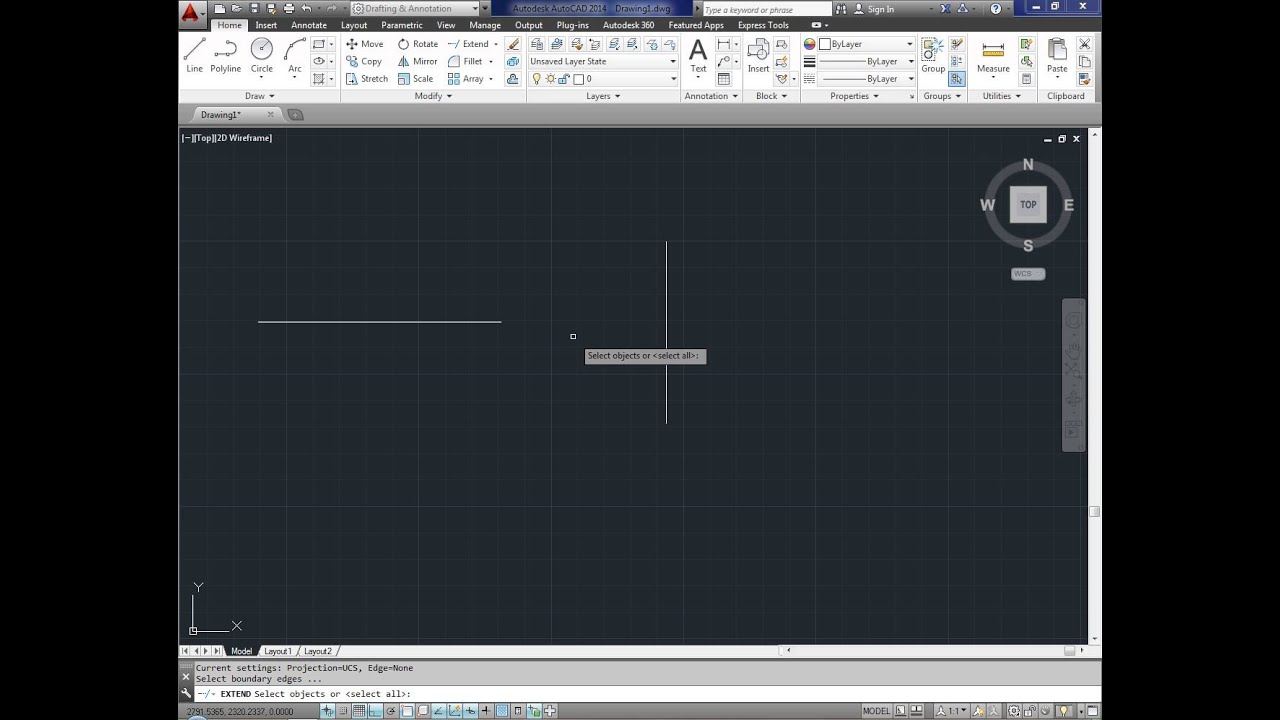Expand the Layers panel
This screenshot has width=1280, height=720.
[x=603, y=96]
